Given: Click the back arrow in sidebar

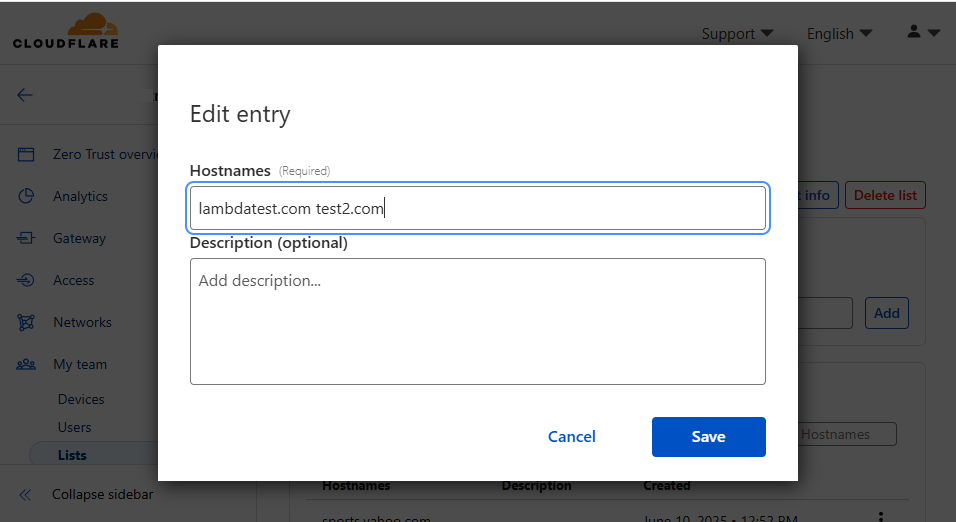Looking at the screenshot, I should 25,95.
